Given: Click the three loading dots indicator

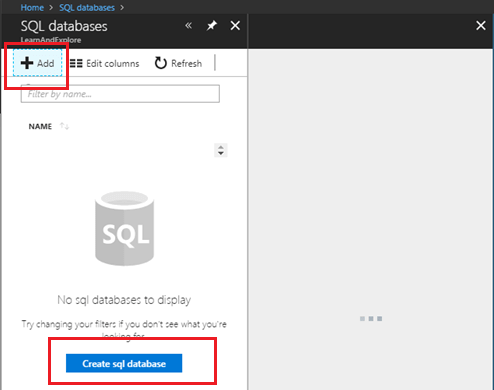Looking at the screenshot, I should 371,319.
